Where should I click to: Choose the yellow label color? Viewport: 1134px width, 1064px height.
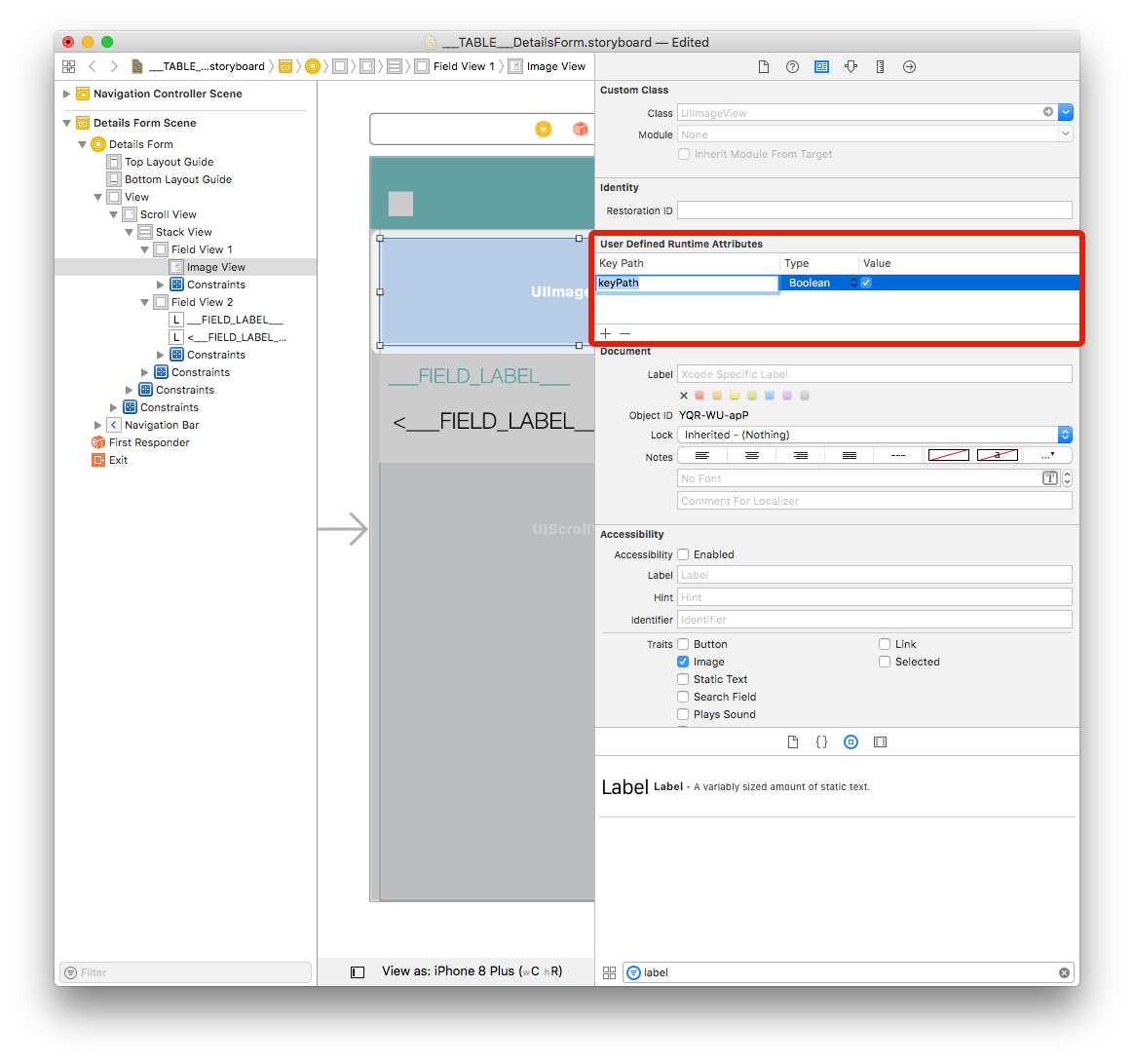pyautogui.click(x=735, y=396)
